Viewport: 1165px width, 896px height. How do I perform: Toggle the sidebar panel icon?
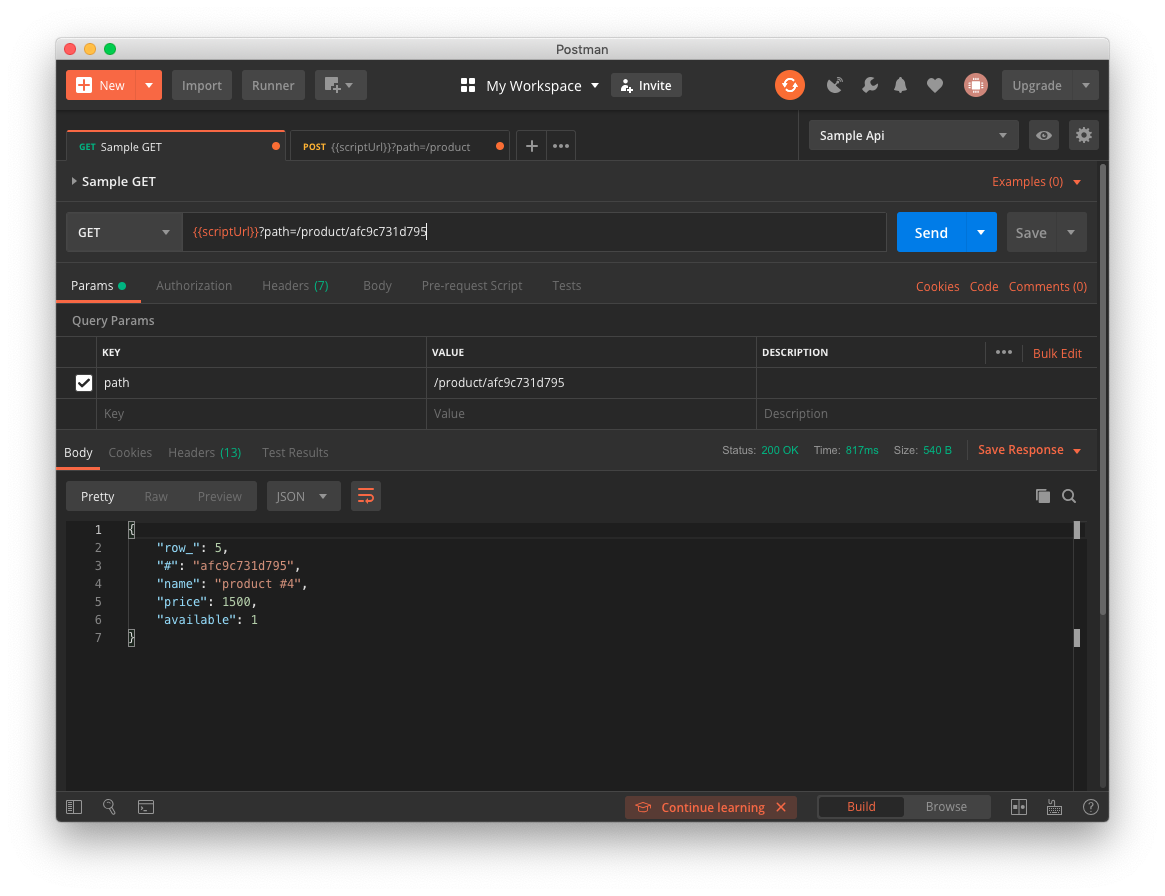[74, 807]
